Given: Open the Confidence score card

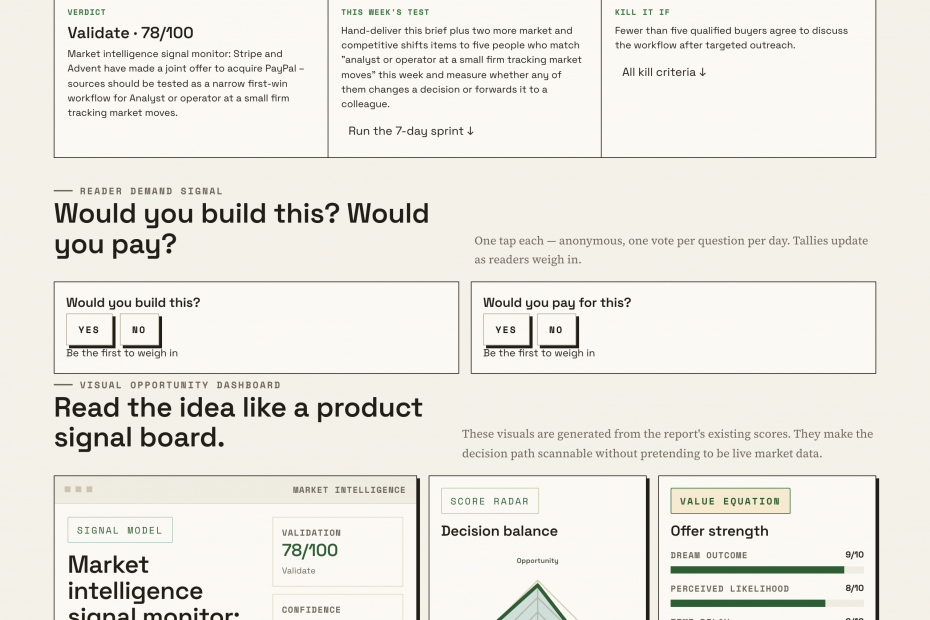Looking at the screenshot, I should pos(337,608).
